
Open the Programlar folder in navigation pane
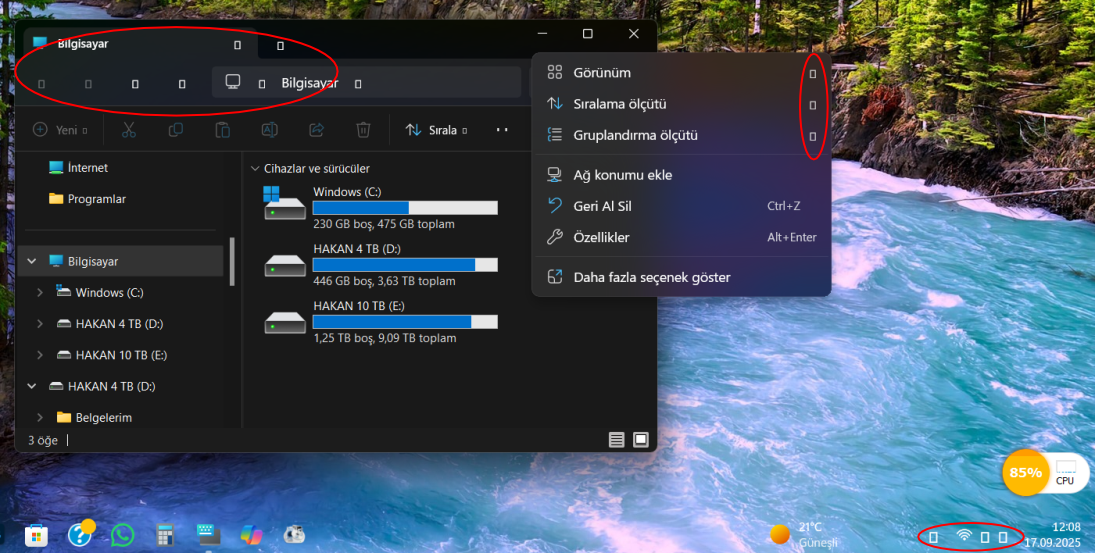pos(87,199)
